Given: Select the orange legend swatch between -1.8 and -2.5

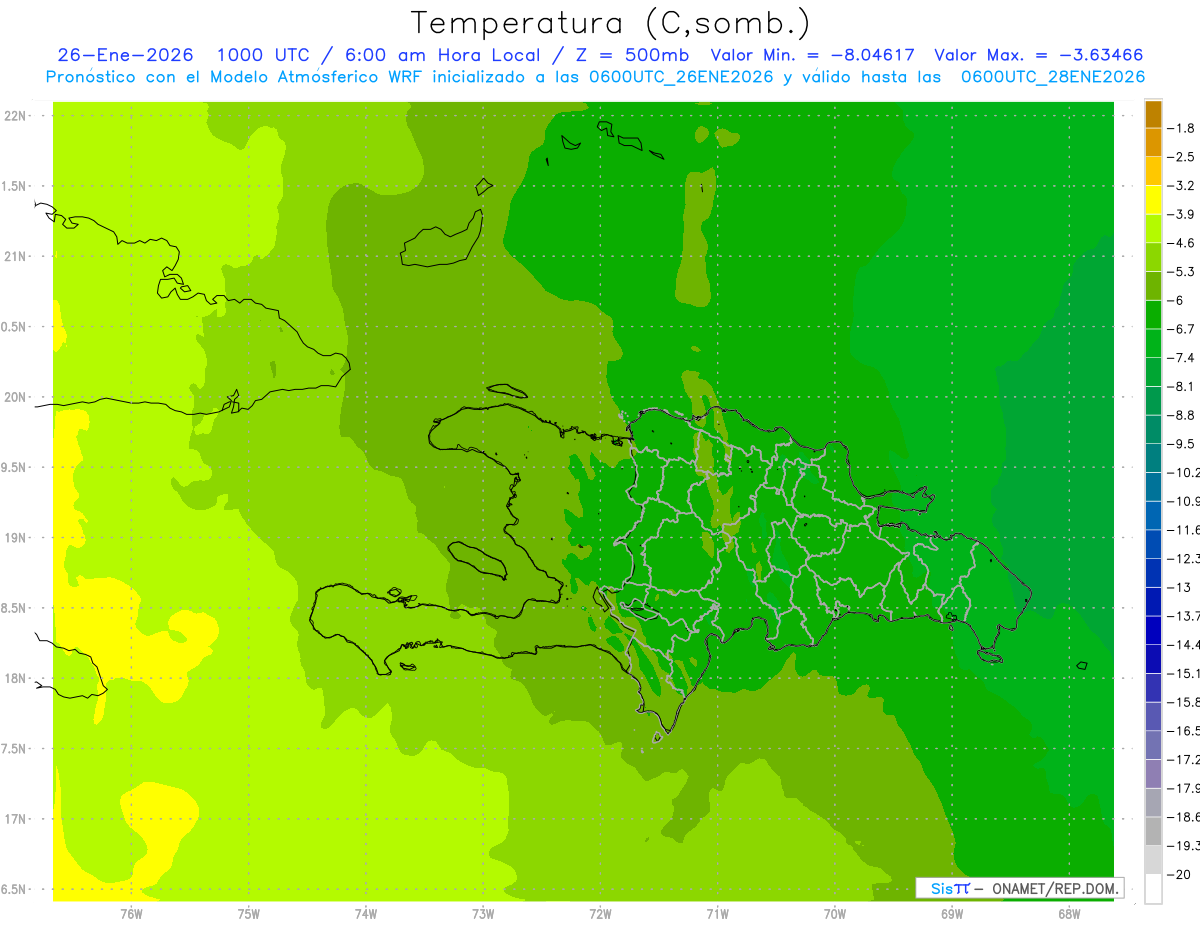Looking at the screenshot, I should (1153, 142).
